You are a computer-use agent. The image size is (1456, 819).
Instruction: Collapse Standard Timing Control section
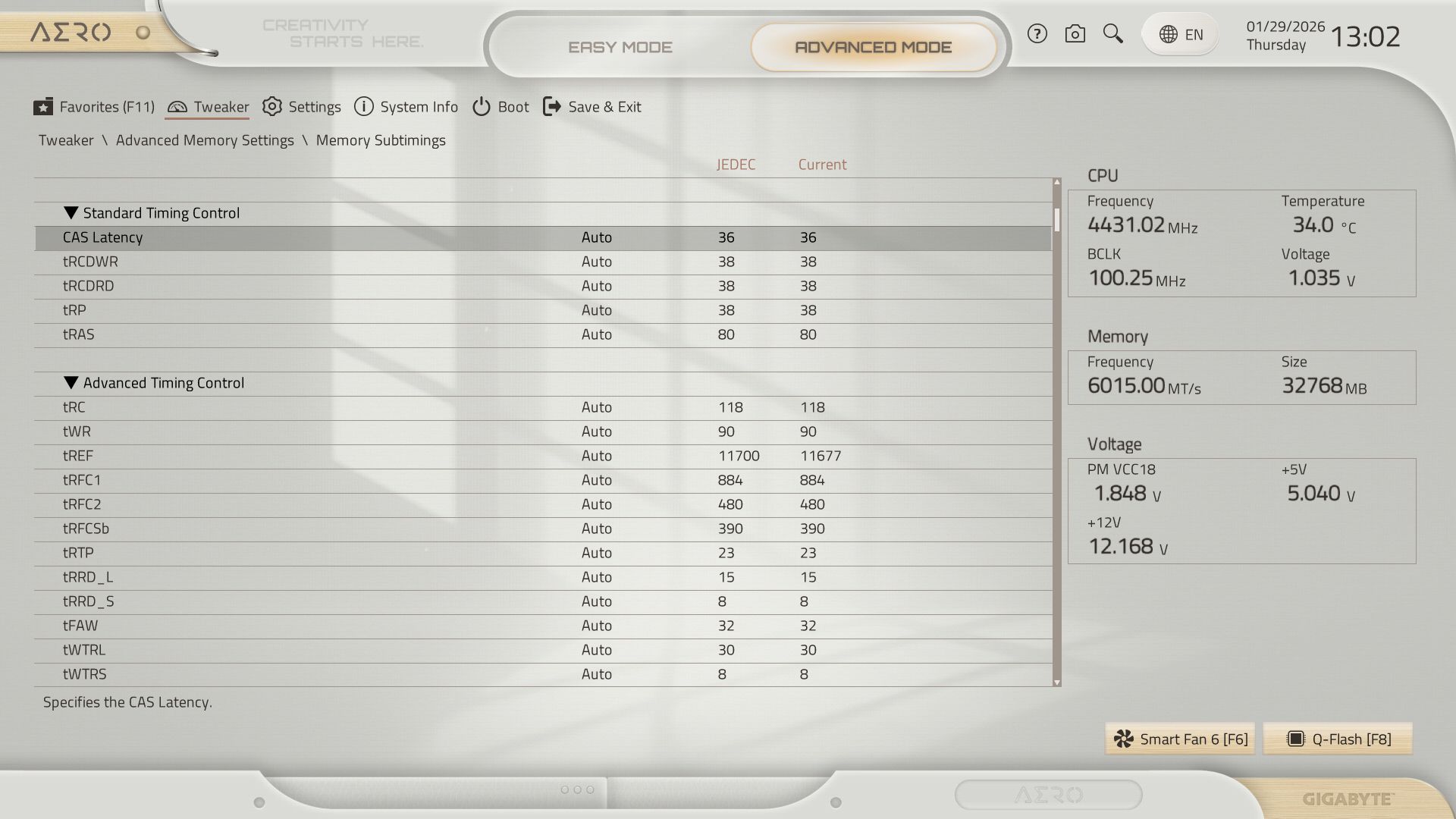[71, 213]
